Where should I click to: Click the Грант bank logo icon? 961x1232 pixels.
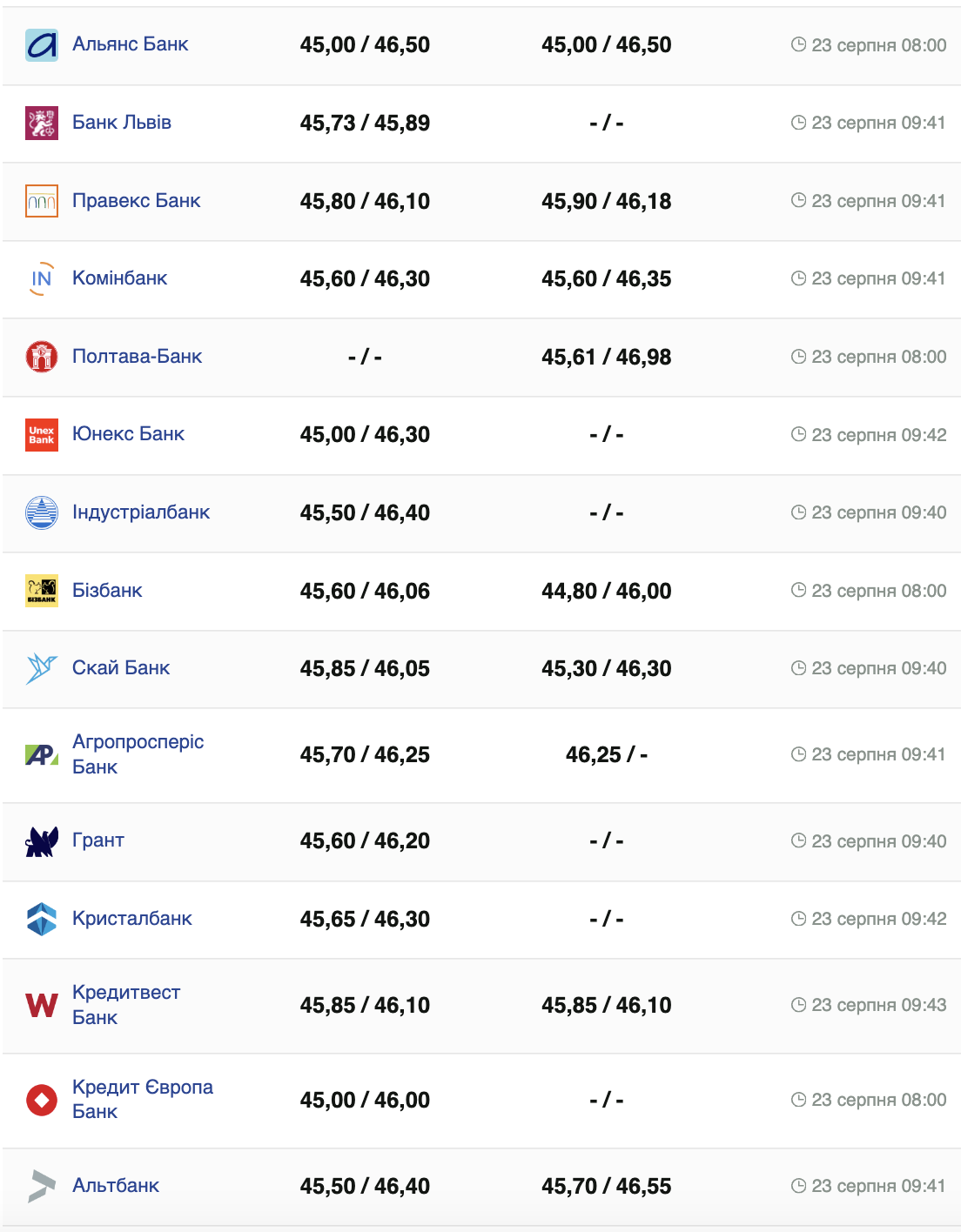click(x=42, y=841)
